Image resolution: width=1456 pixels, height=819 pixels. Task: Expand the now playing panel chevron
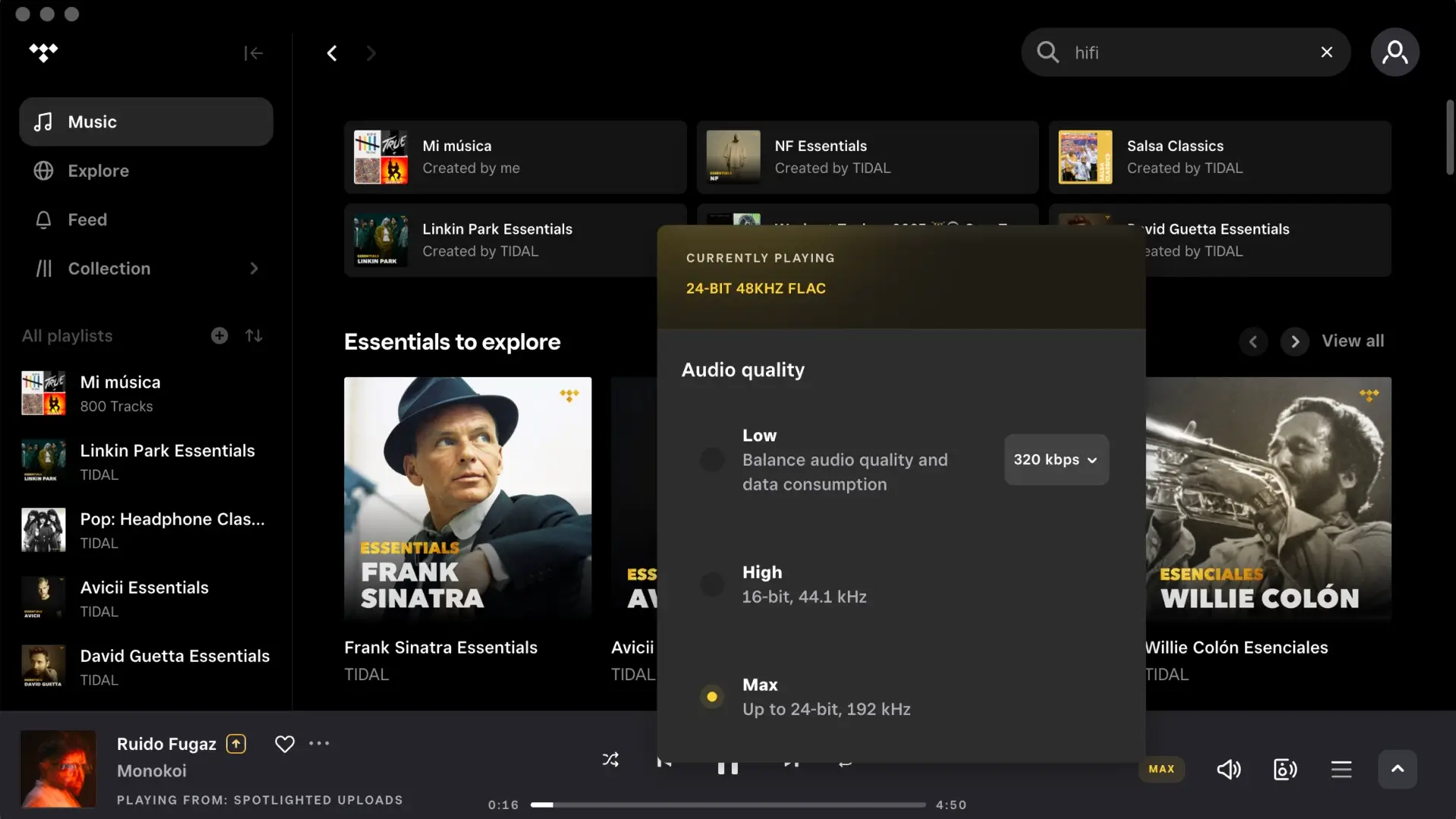click(x=1398, y=769)
